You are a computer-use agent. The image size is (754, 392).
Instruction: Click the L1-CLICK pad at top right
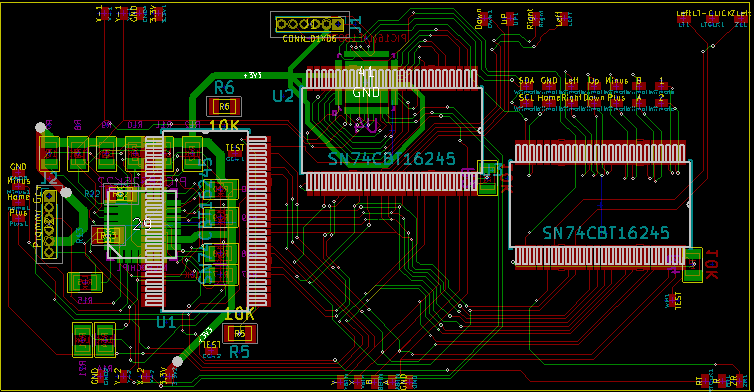click(713, 19)
